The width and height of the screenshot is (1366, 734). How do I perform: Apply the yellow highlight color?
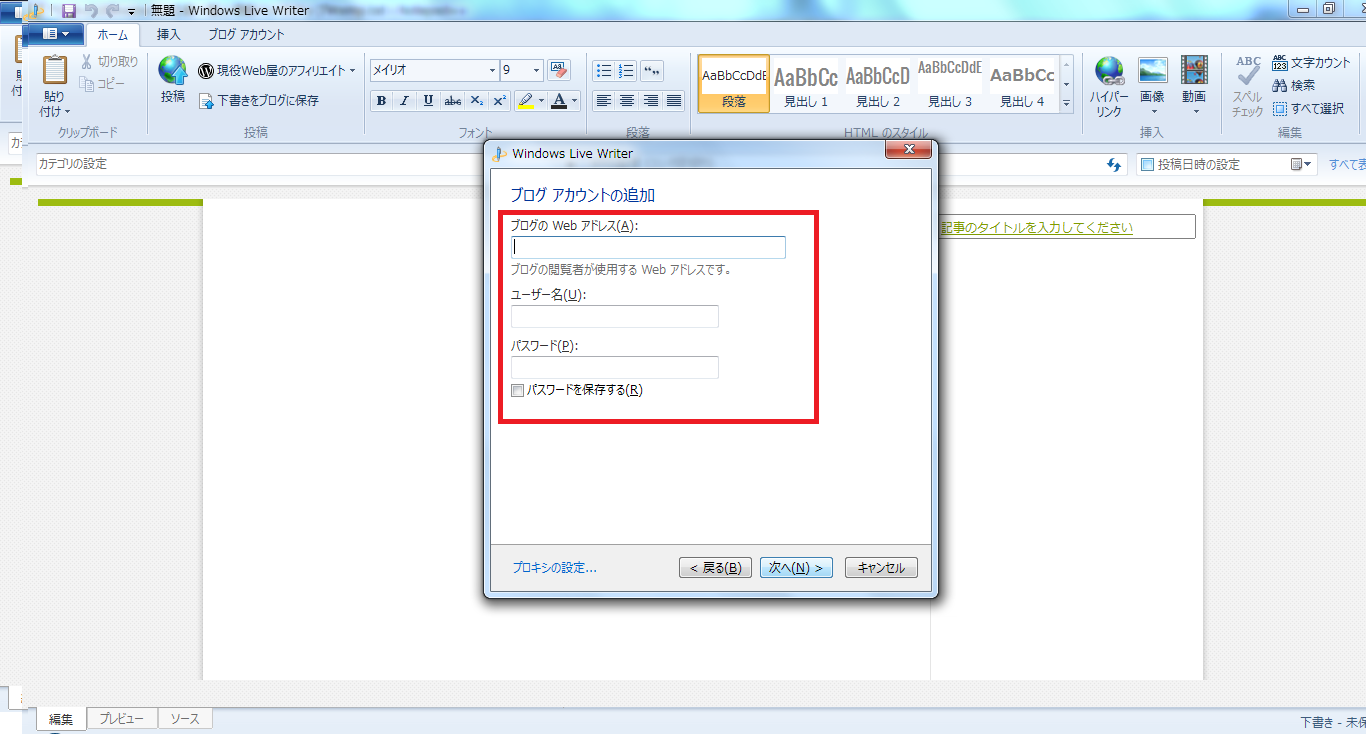coord(526,100)
